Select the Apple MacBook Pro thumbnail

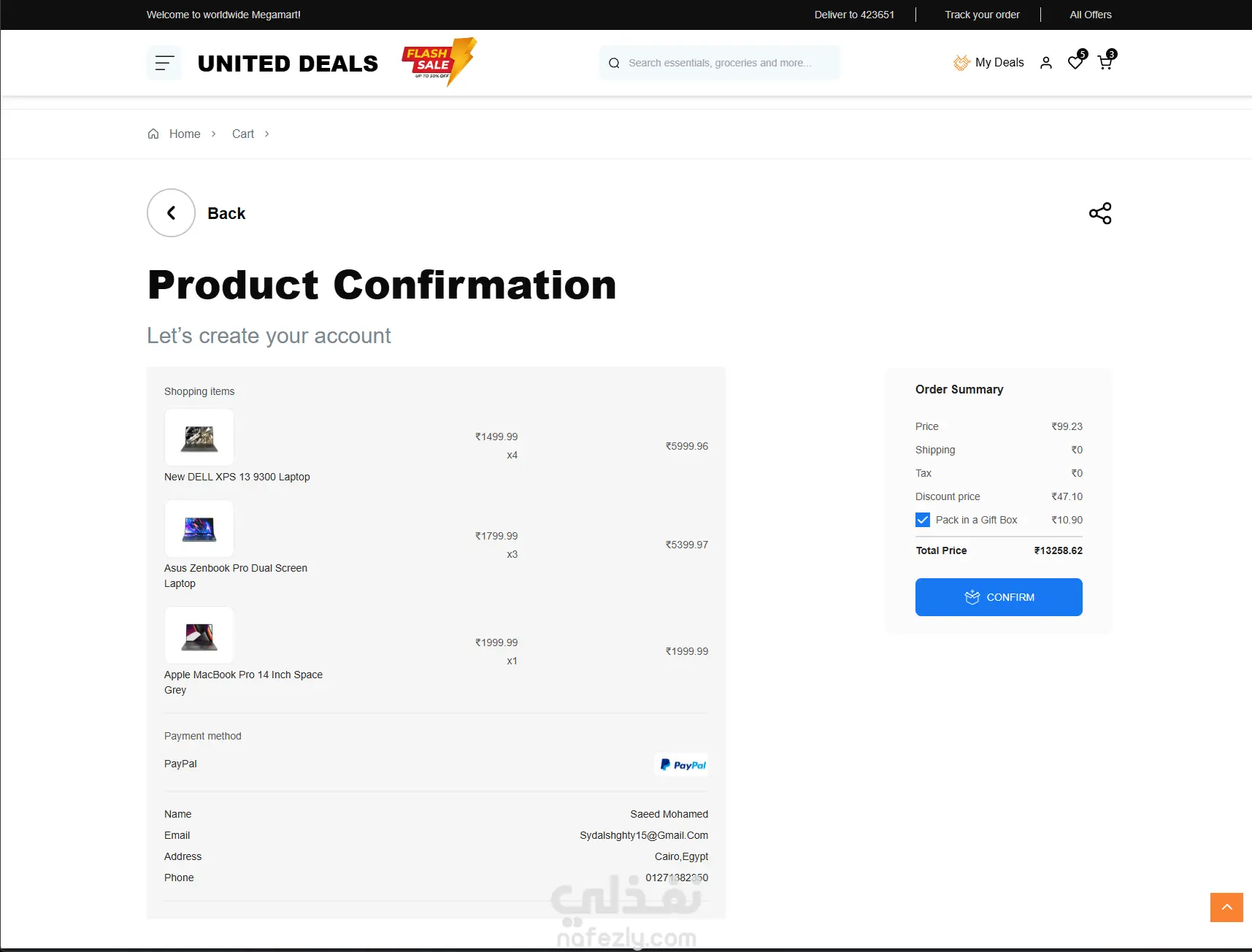point(199,635)
